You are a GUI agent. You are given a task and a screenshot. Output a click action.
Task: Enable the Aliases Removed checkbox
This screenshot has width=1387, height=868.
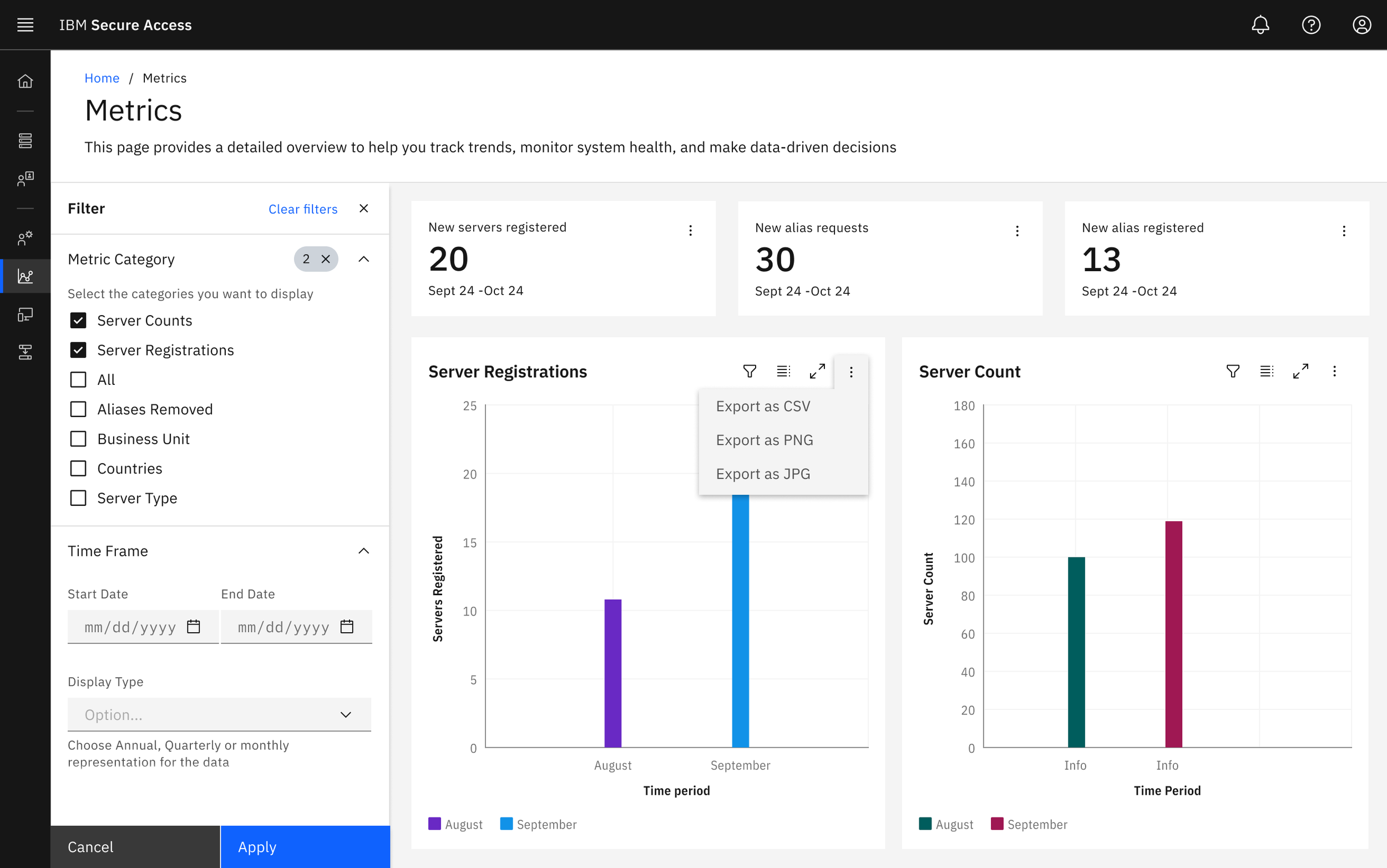pyautogui.click(x=78, y=409)
